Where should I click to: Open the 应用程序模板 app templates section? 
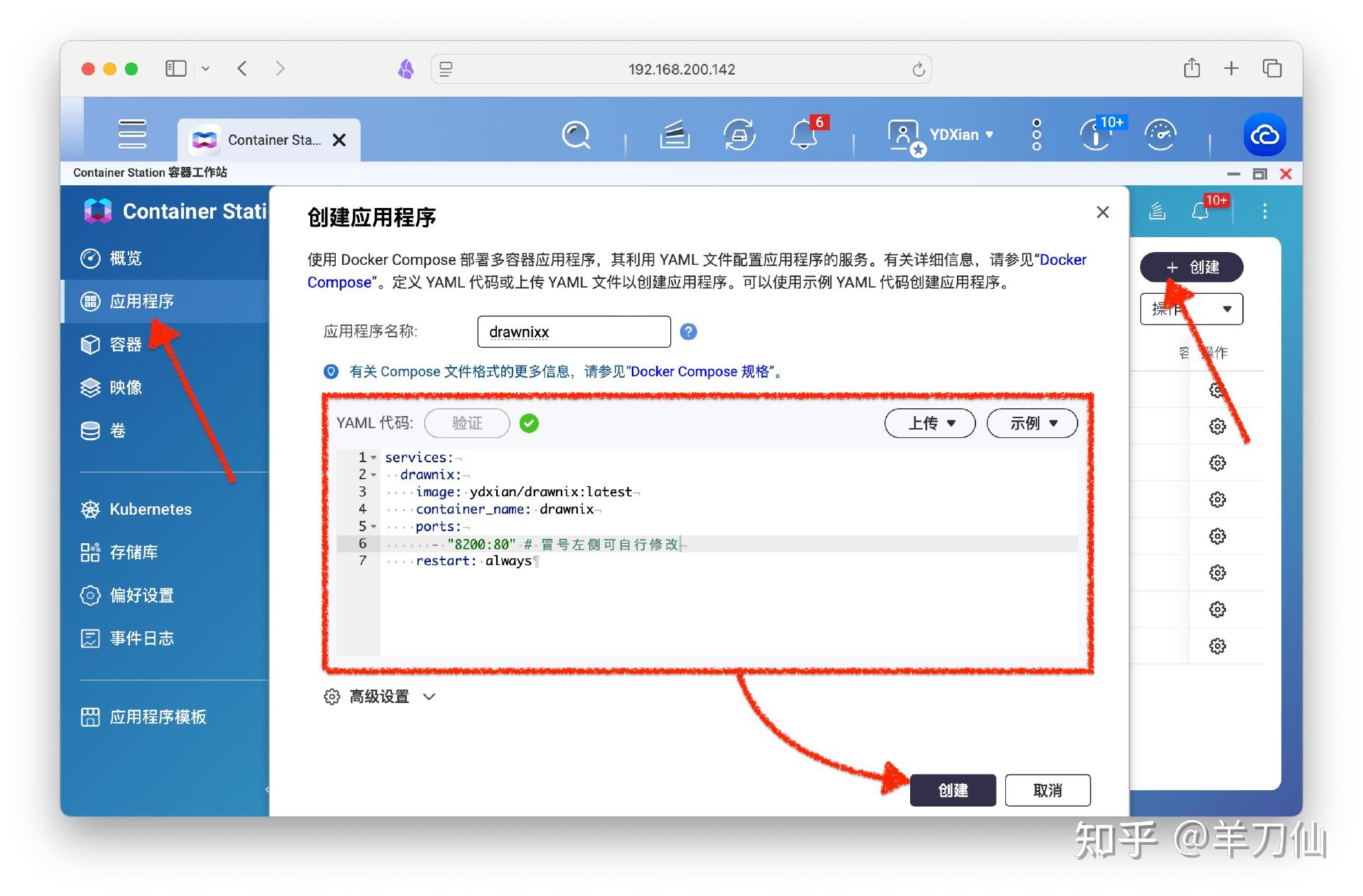(x=157, y=716)
